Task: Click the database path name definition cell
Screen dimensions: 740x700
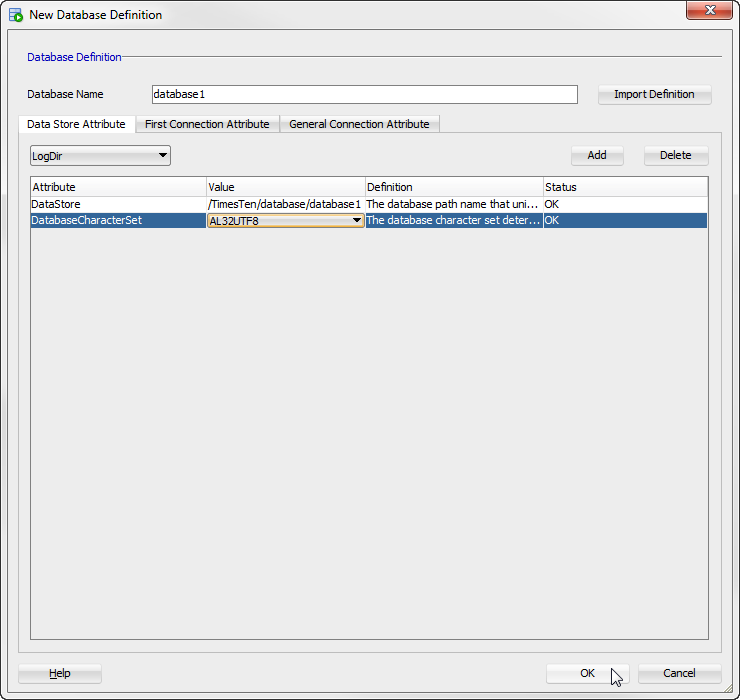Action: point(454,204)
